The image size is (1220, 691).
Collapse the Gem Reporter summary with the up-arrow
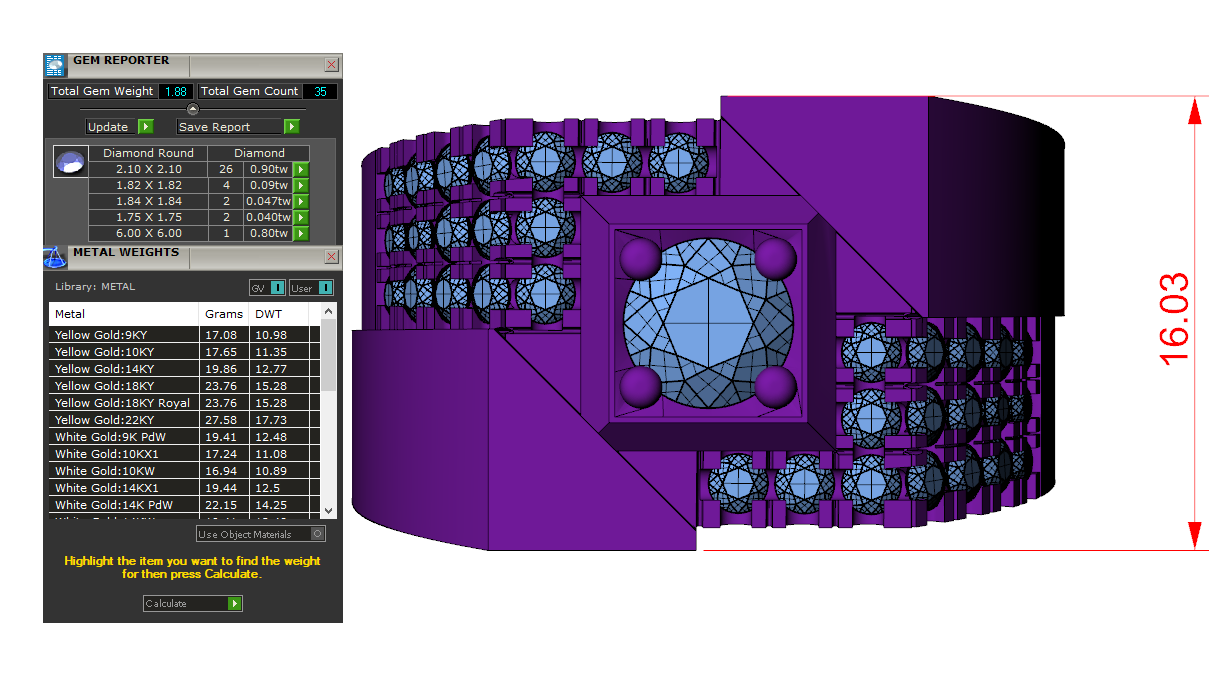coord(193,109)
